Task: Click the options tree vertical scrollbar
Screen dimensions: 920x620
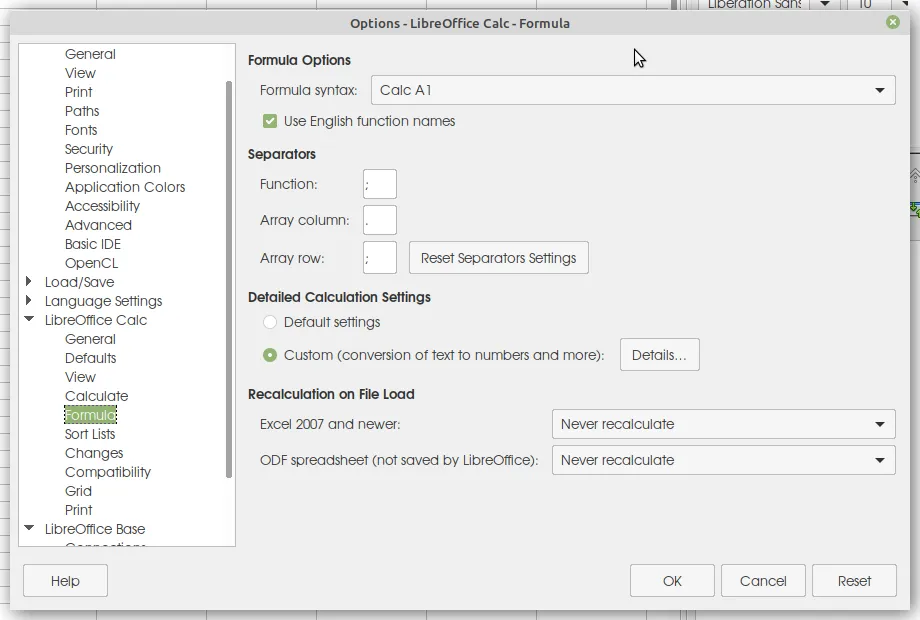Action: 229,280
